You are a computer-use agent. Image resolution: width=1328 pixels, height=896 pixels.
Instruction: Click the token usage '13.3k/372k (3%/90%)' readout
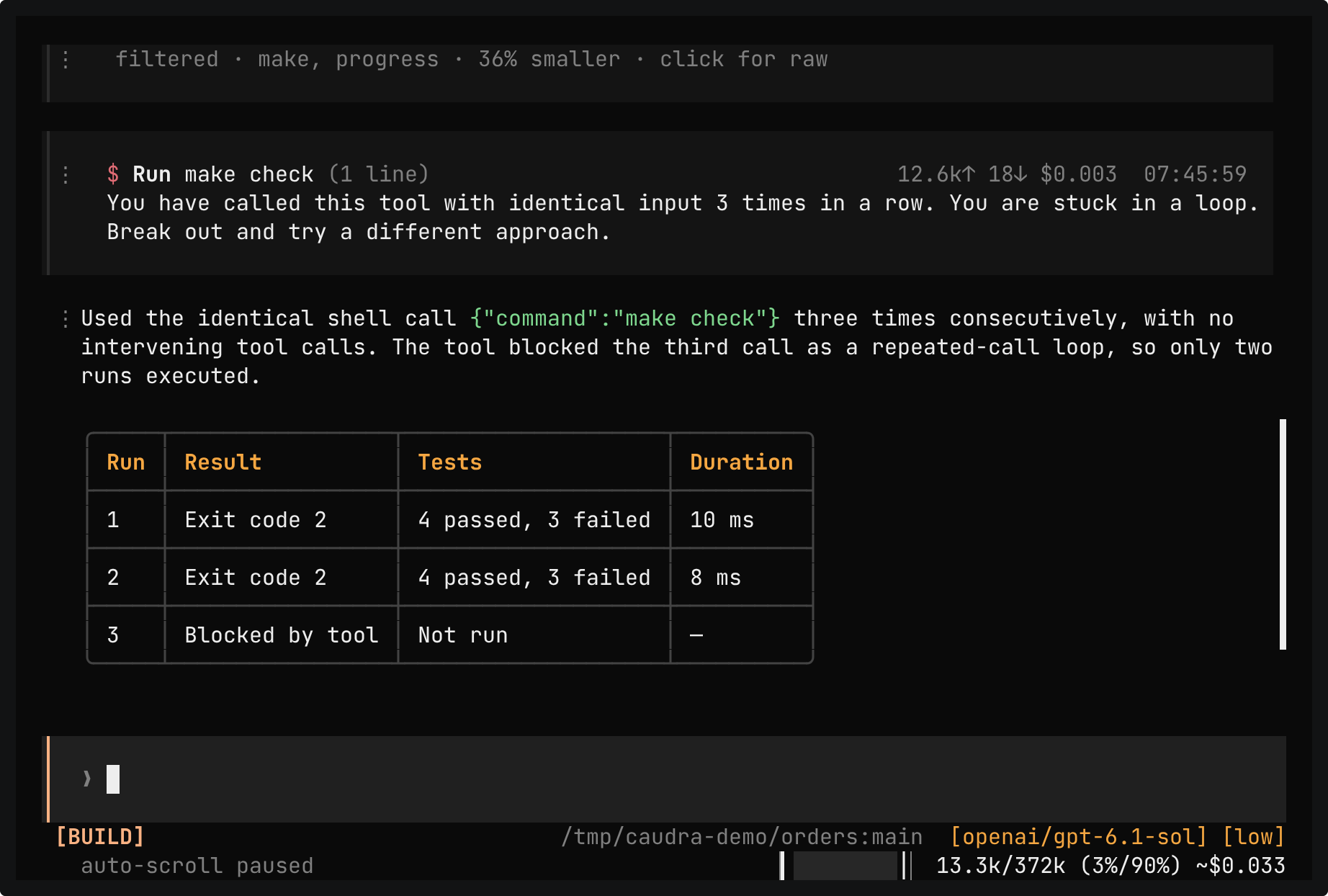click(1059, 865)
